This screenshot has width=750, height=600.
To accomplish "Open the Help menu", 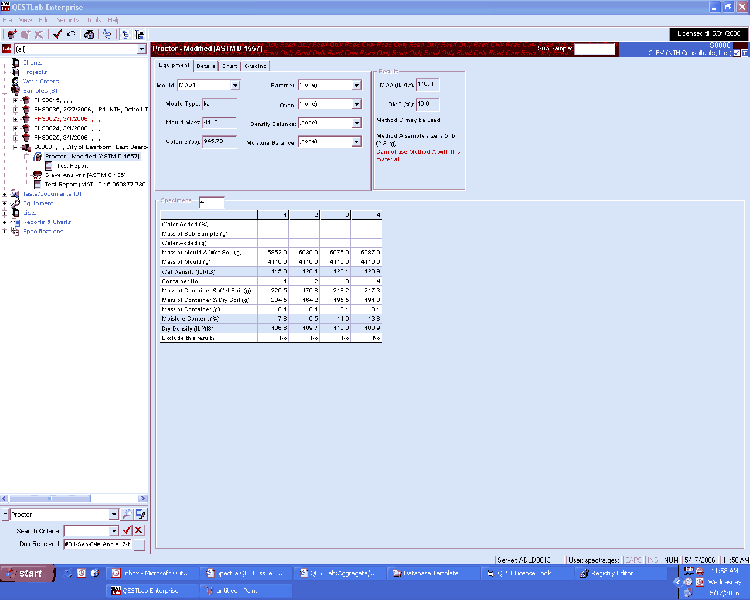I will 113,20.
